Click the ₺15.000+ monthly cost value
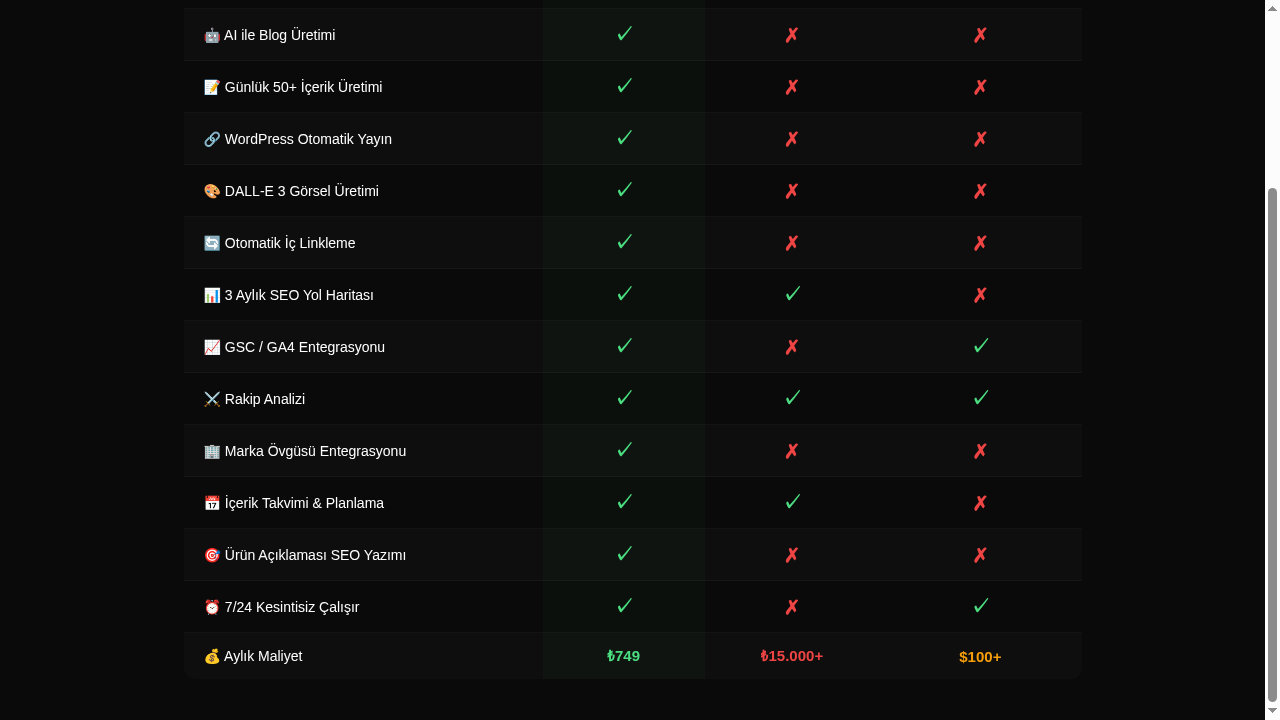1280x720 pixels. [791, 656]
